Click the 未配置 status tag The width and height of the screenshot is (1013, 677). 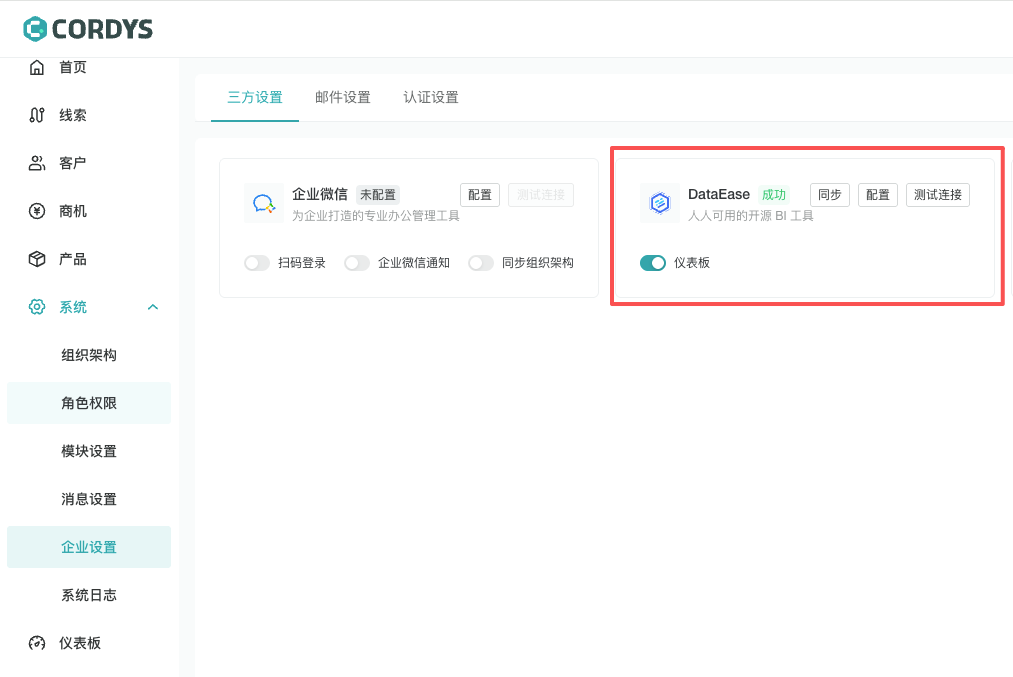pos(378,194)
